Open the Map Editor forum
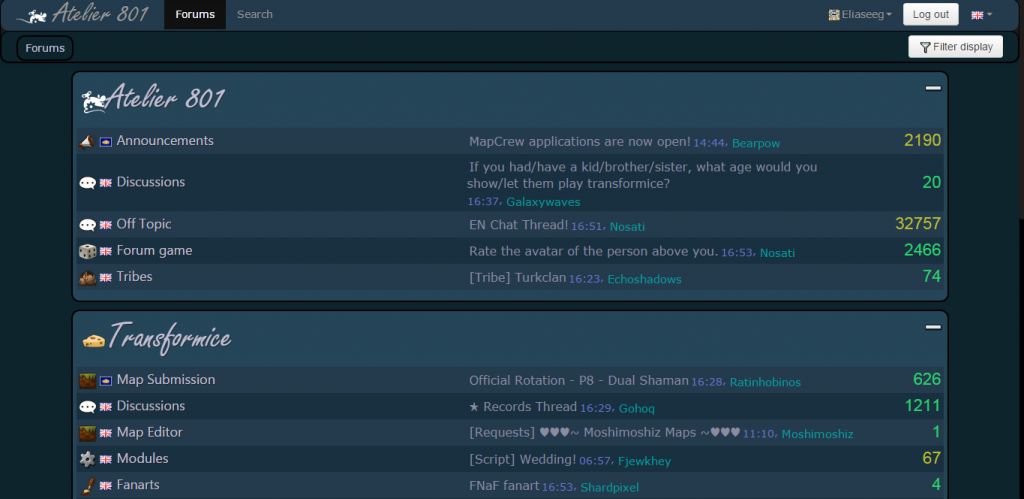 tap(150, 432)
